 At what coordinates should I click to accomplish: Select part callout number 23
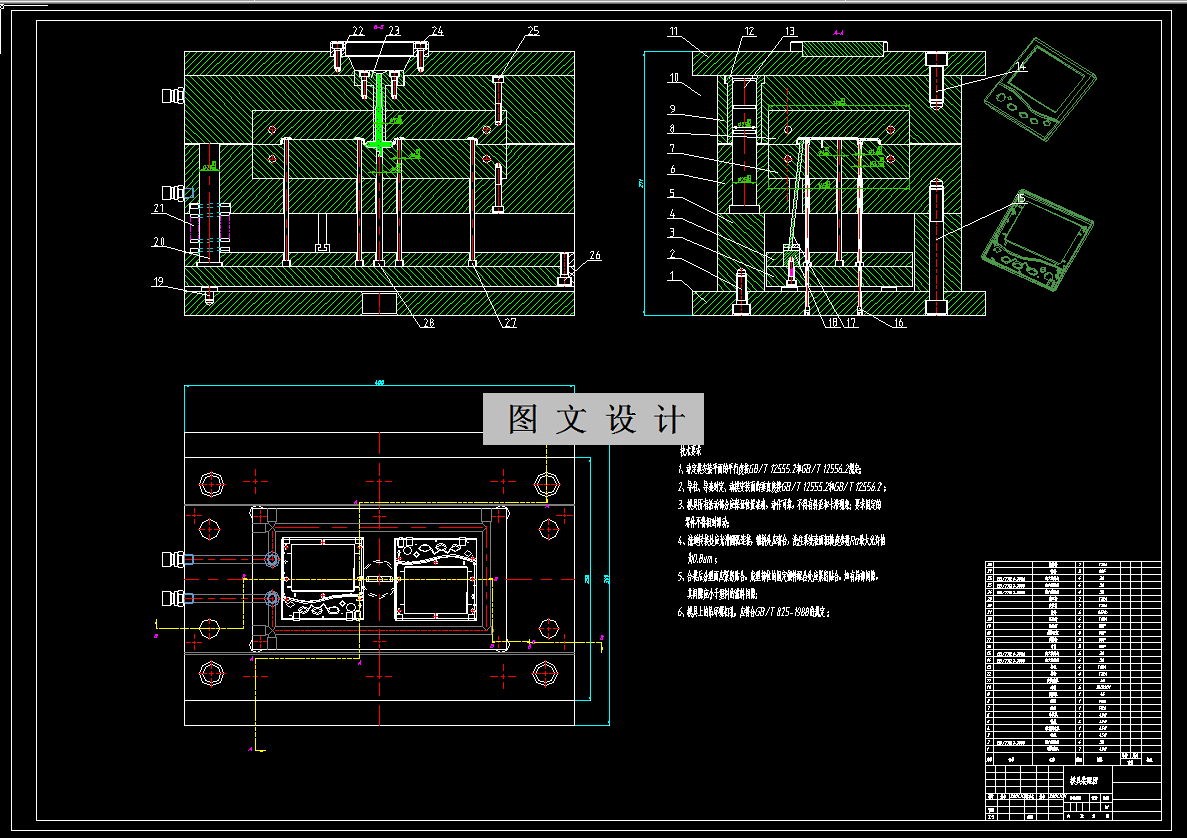(394, 31)
